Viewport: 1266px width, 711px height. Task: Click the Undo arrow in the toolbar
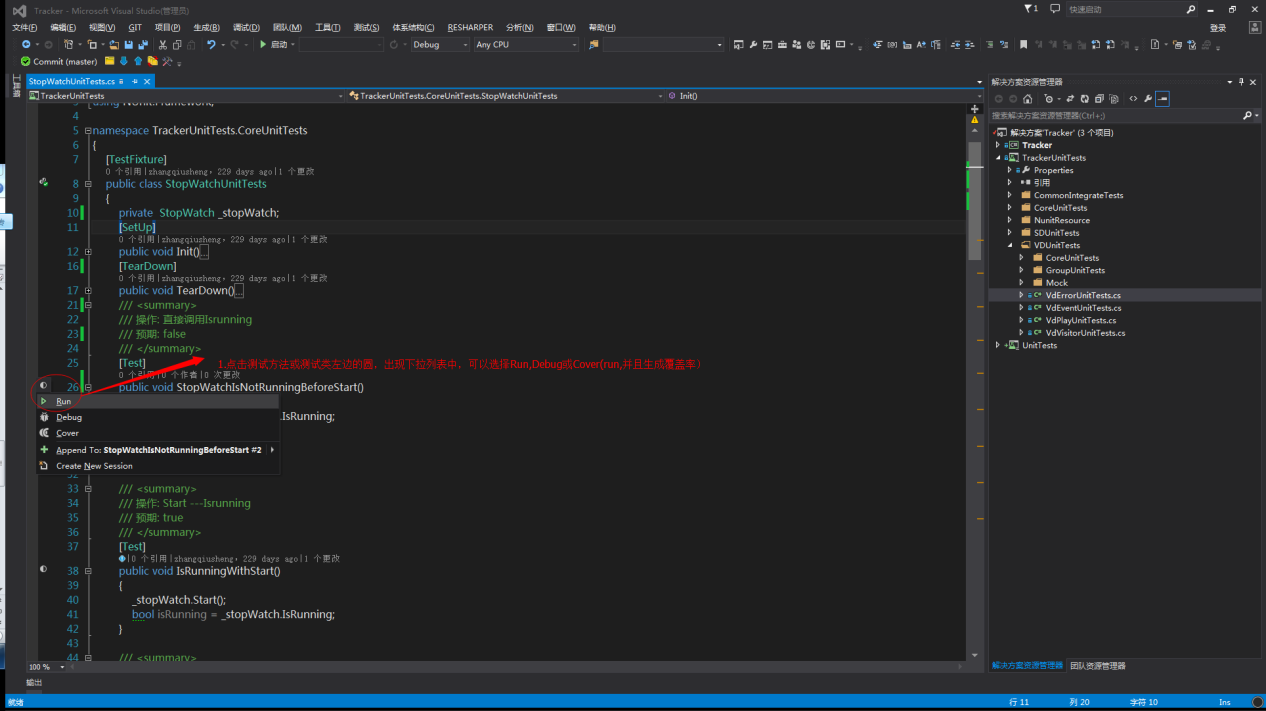pos(211,45)
